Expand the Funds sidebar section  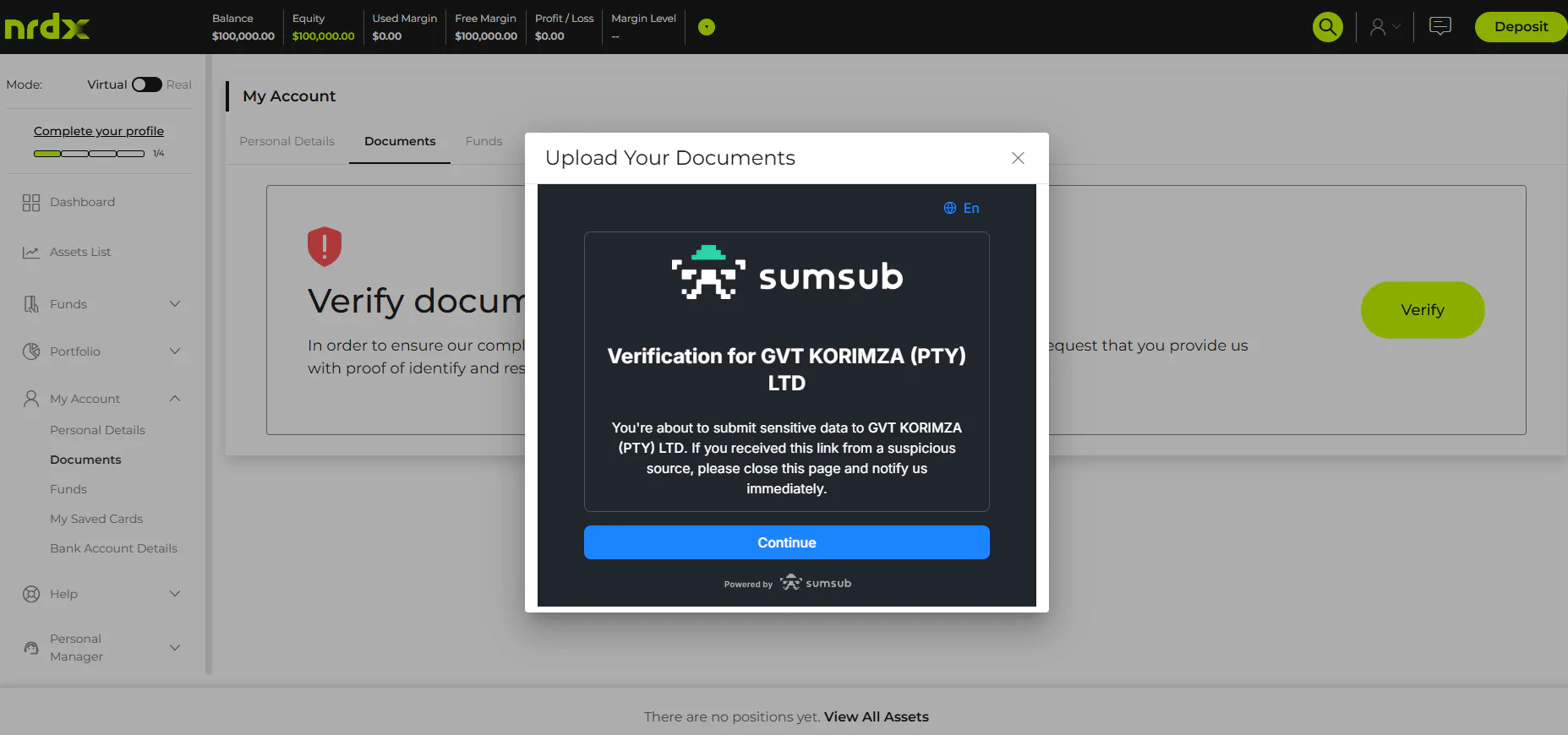[x=175, y=304]
